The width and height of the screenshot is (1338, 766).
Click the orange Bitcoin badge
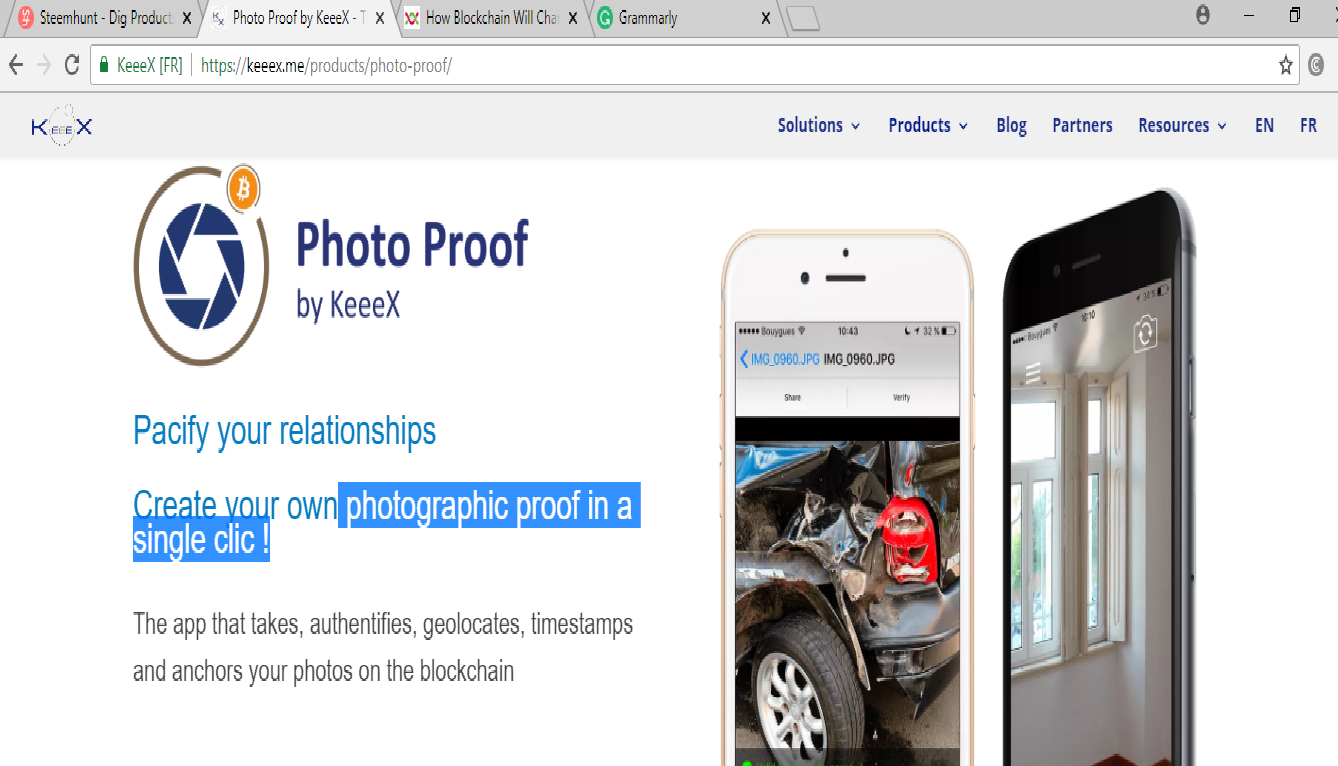[x=243, y=188]
